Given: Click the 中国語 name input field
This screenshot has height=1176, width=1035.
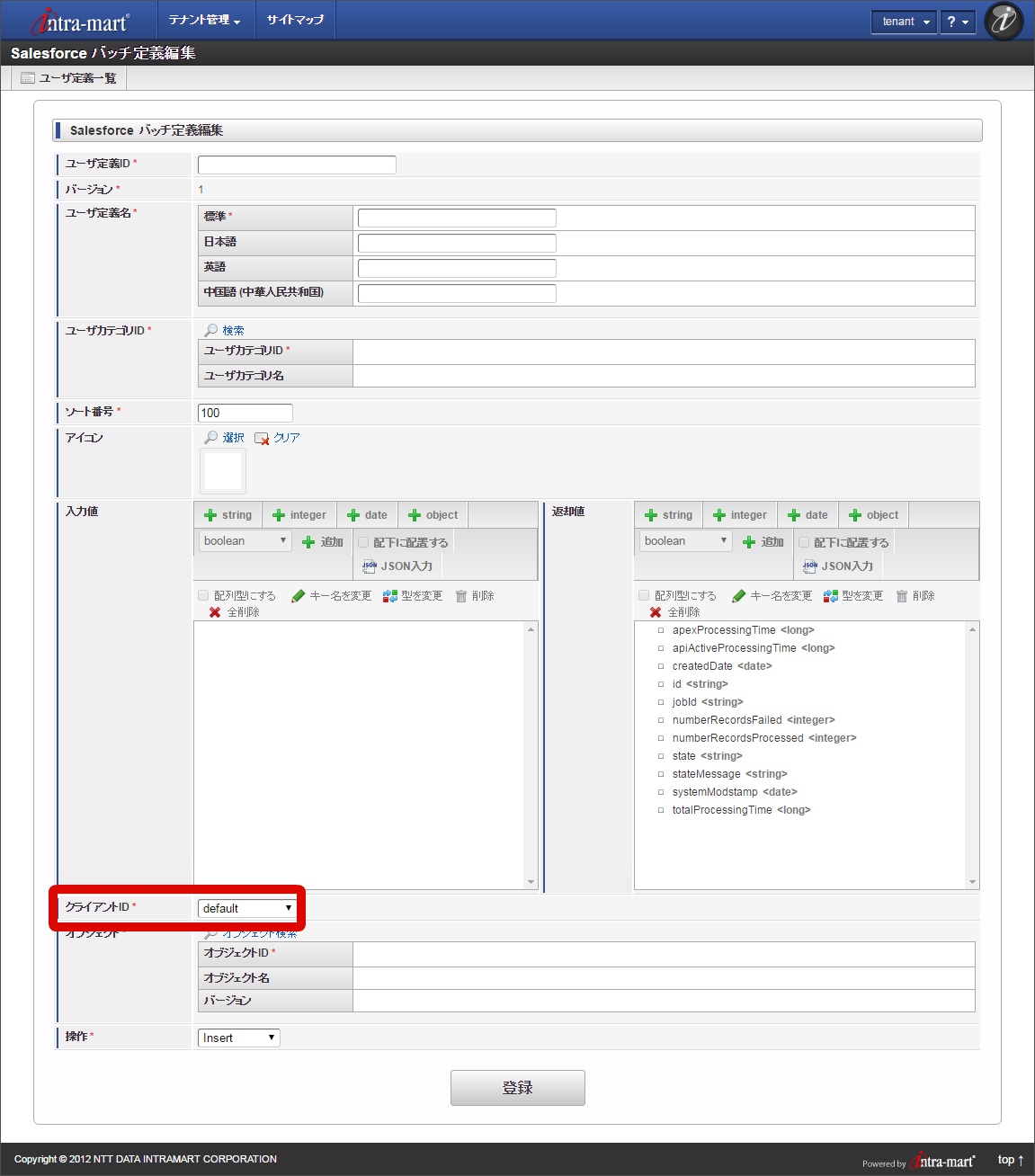Looking at the screenshot, I should (x=457, y=293).
